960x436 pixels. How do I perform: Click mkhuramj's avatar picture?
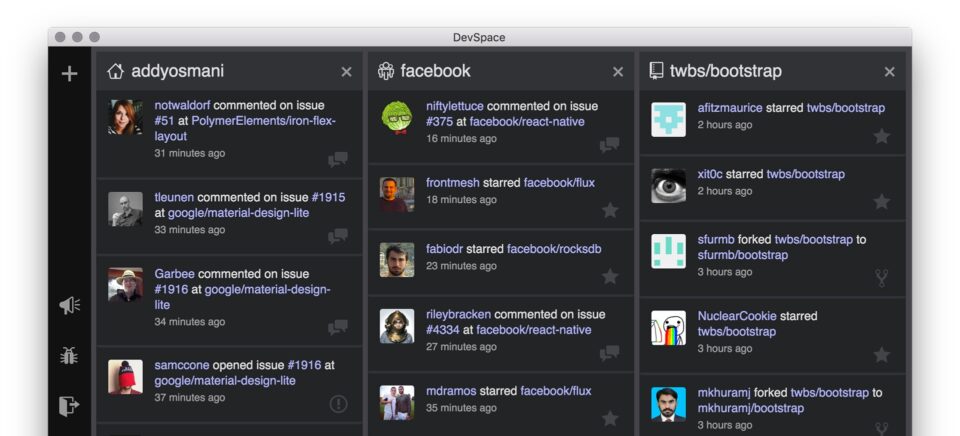point(669,404)
